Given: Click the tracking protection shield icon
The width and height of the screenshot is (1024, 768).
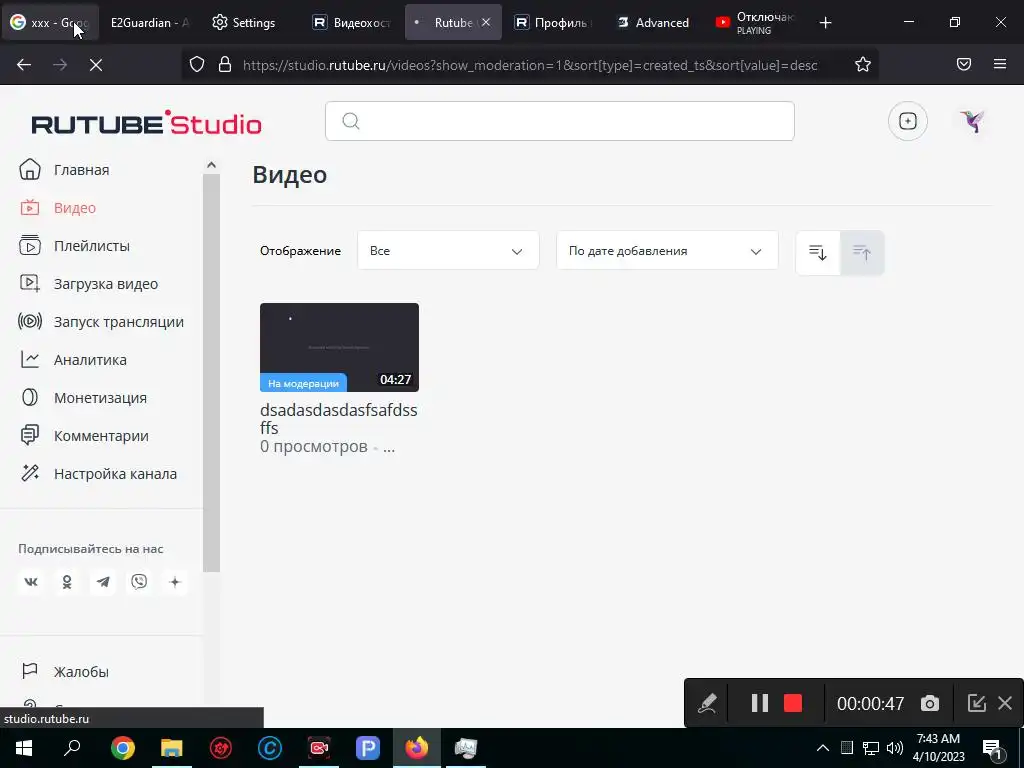Looking at the screenshot, I should 197,65.
